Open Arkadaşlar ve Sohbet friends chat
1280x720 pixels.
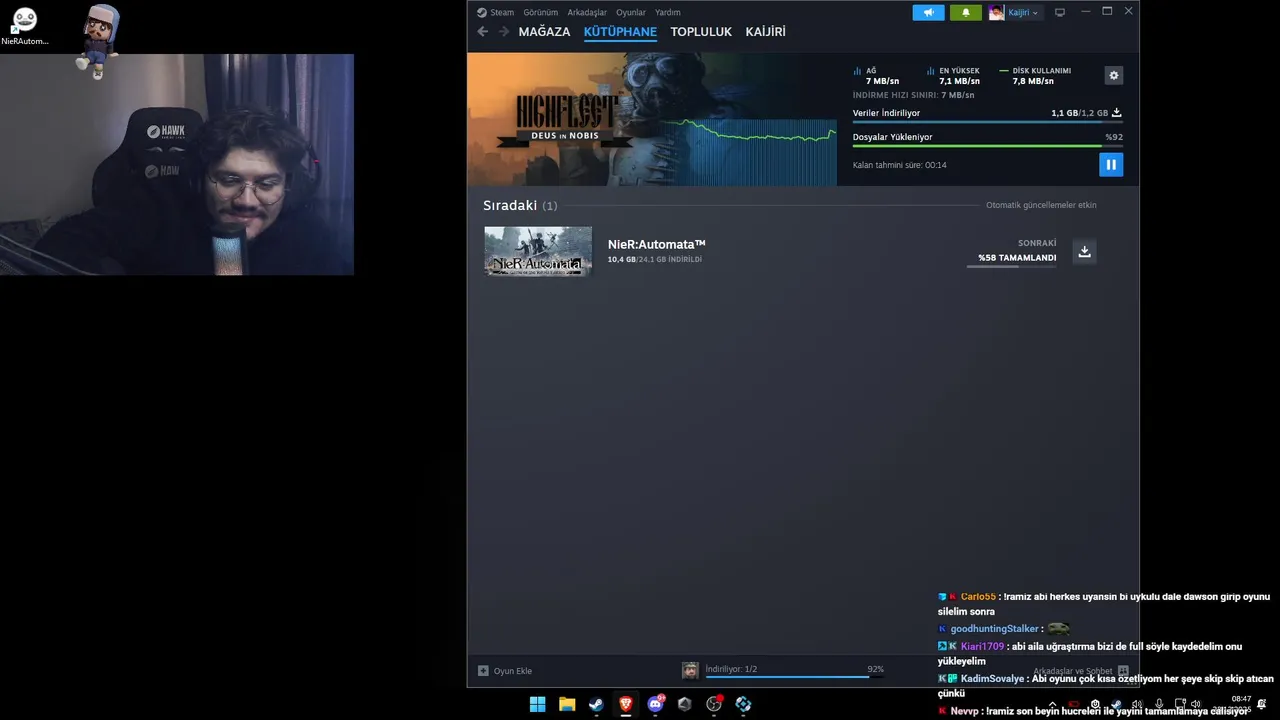(1081, 671)
